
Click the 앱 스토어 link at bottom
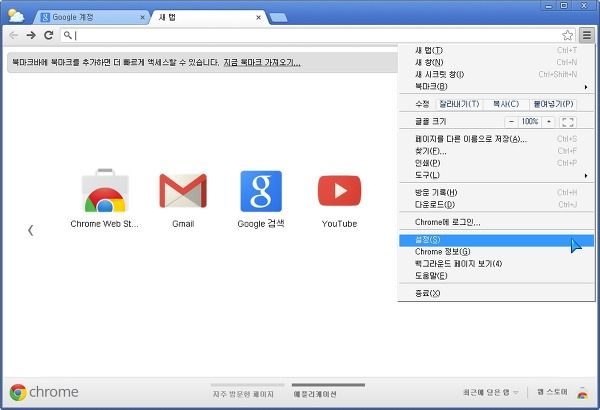coord(552,392)
